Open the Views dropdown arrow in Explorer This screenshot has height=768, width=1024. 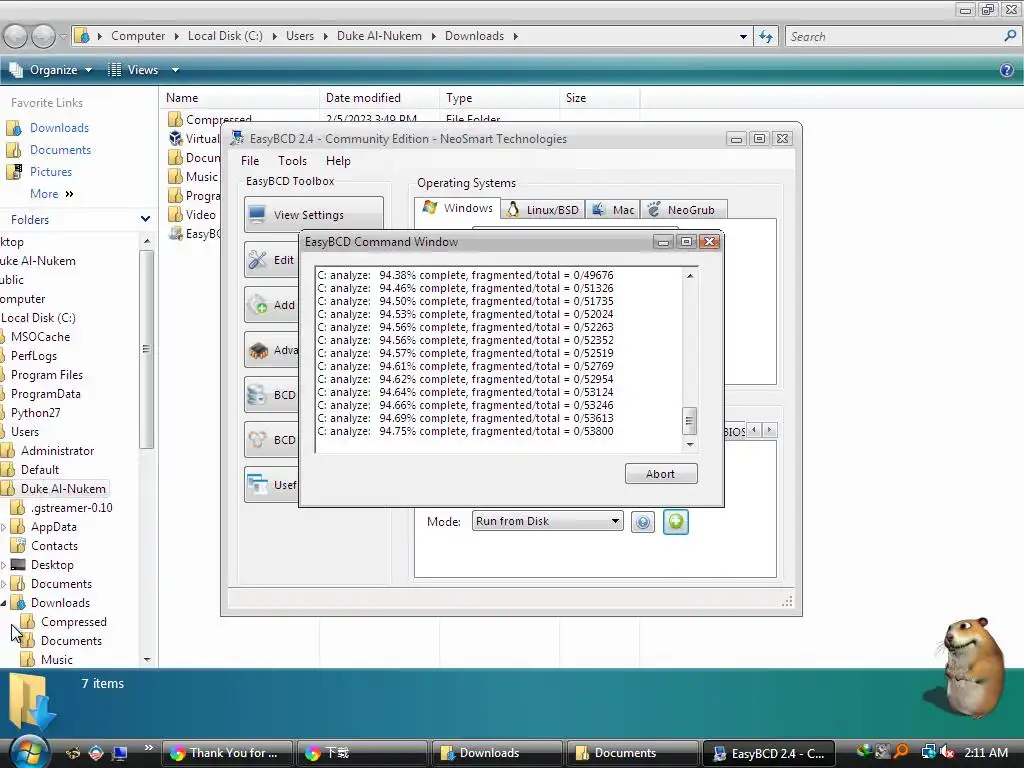point(175,70)
